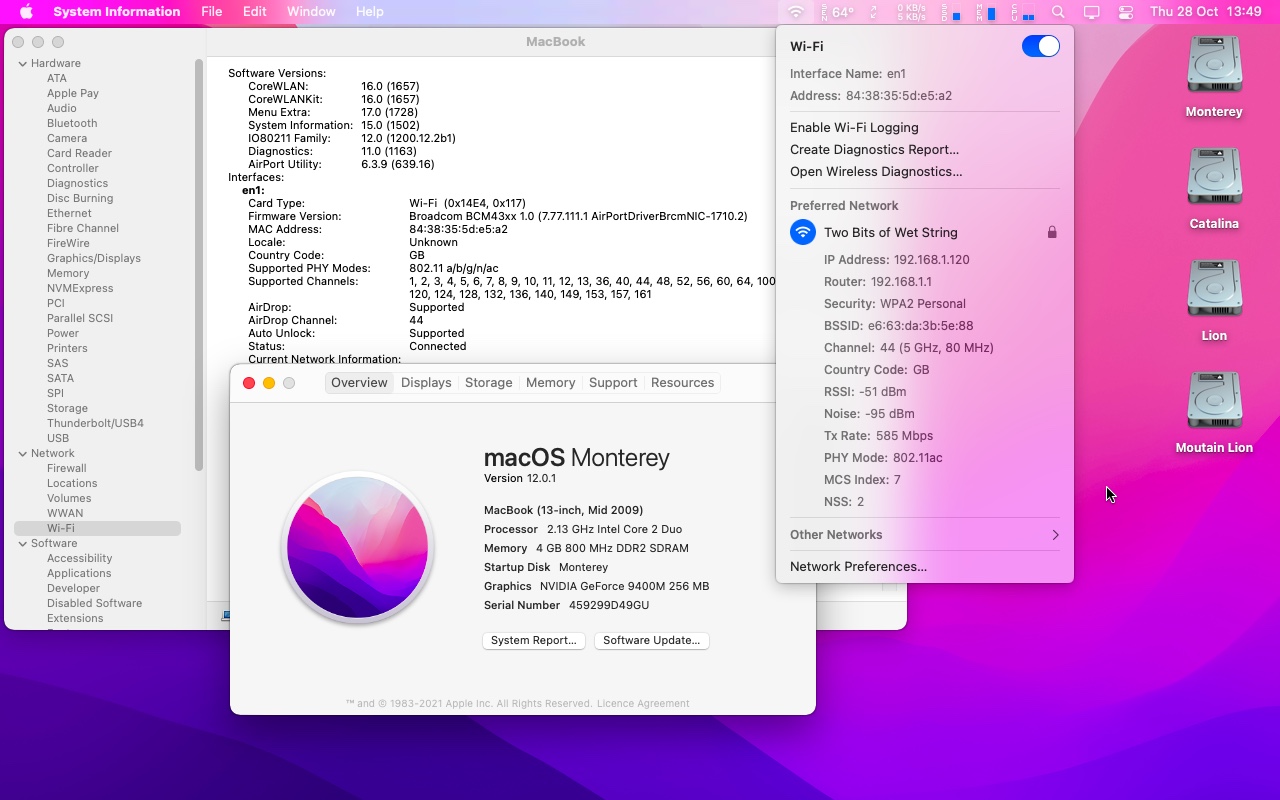Image resolution: width=1280 pixels, height=800 pixels.
Task: Switch to the Storage tab
Action: (x=489, y=383)
